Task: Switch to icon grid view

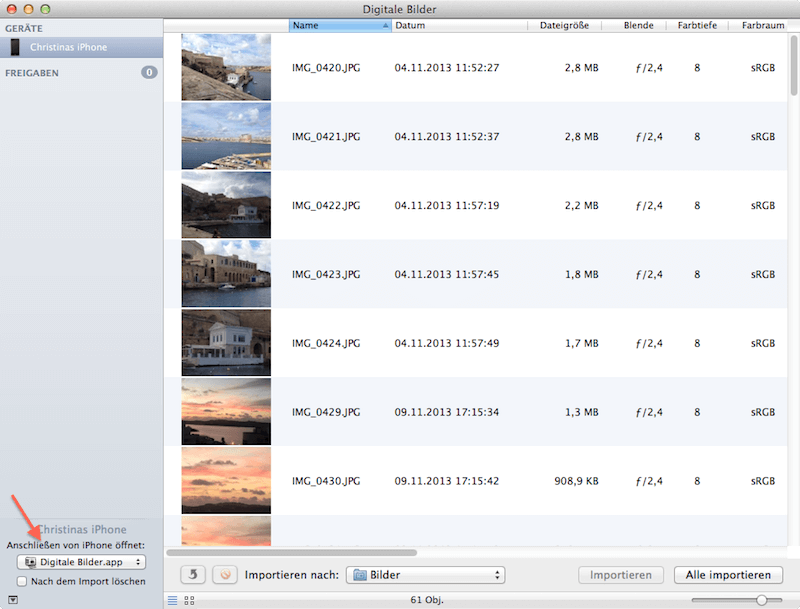Action: (x=190, y=600)
